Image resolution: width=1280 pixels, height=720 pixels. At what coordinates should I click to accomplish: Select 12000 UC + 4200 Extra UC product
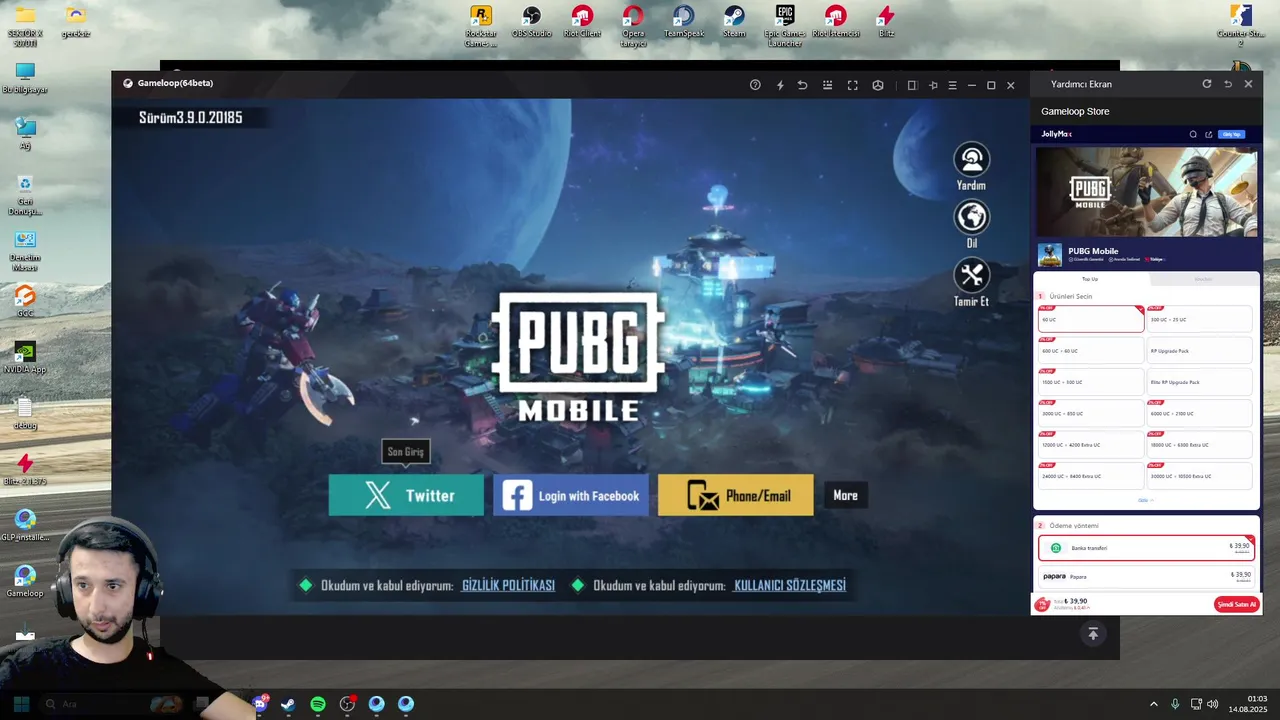point(1091,445)
